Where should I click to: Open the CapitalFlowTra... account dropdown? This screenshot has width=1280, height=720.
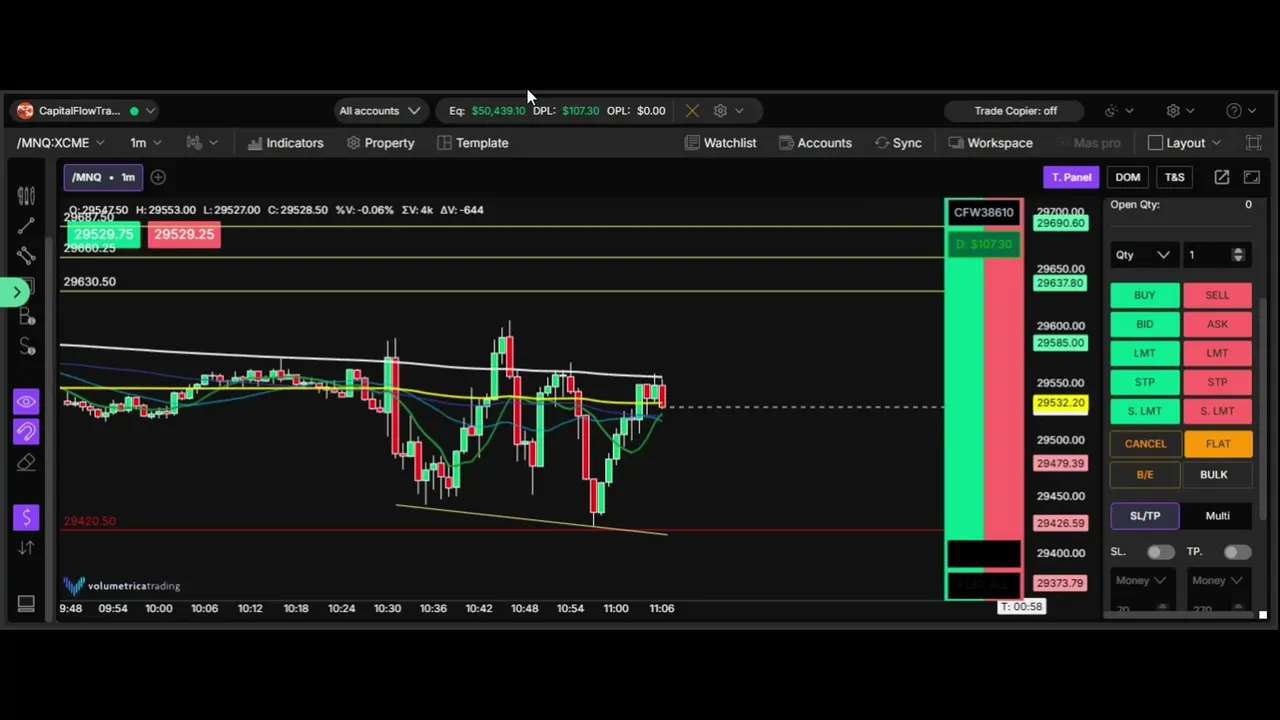pos(86,111)
